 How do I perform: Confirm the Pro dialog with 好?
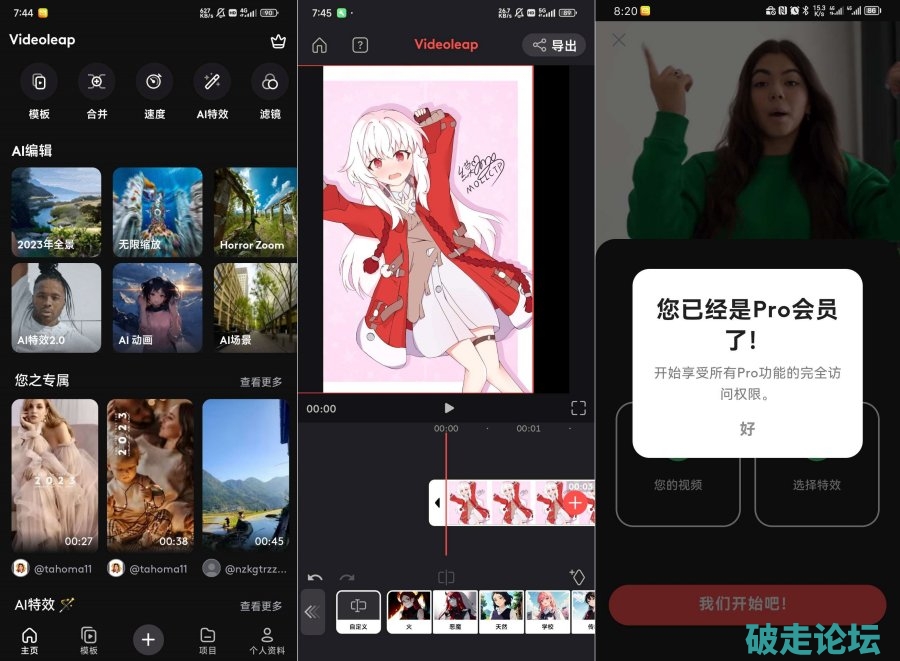coord(747,428)
